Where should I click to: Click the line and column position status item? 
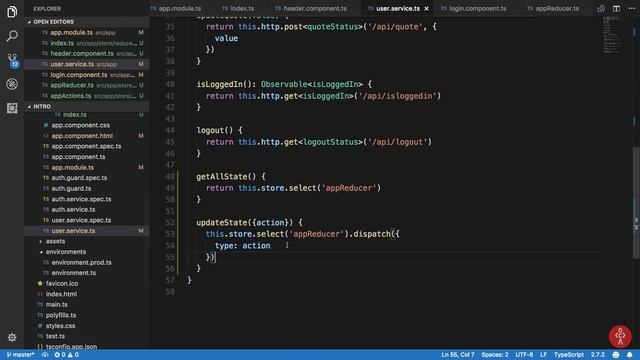[x=458, y=355]
